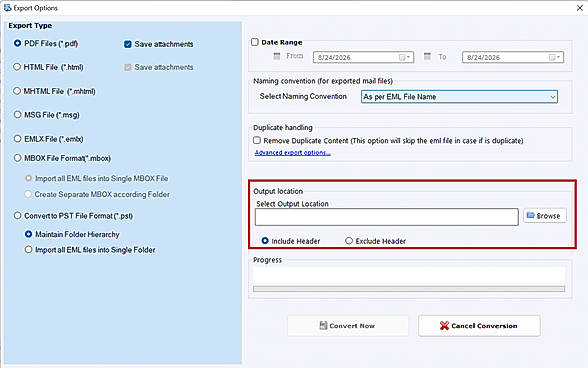Select PDF Files (*.pdf) export type
Viewport: 588px width, 368px height.
[x=17, y=43]
